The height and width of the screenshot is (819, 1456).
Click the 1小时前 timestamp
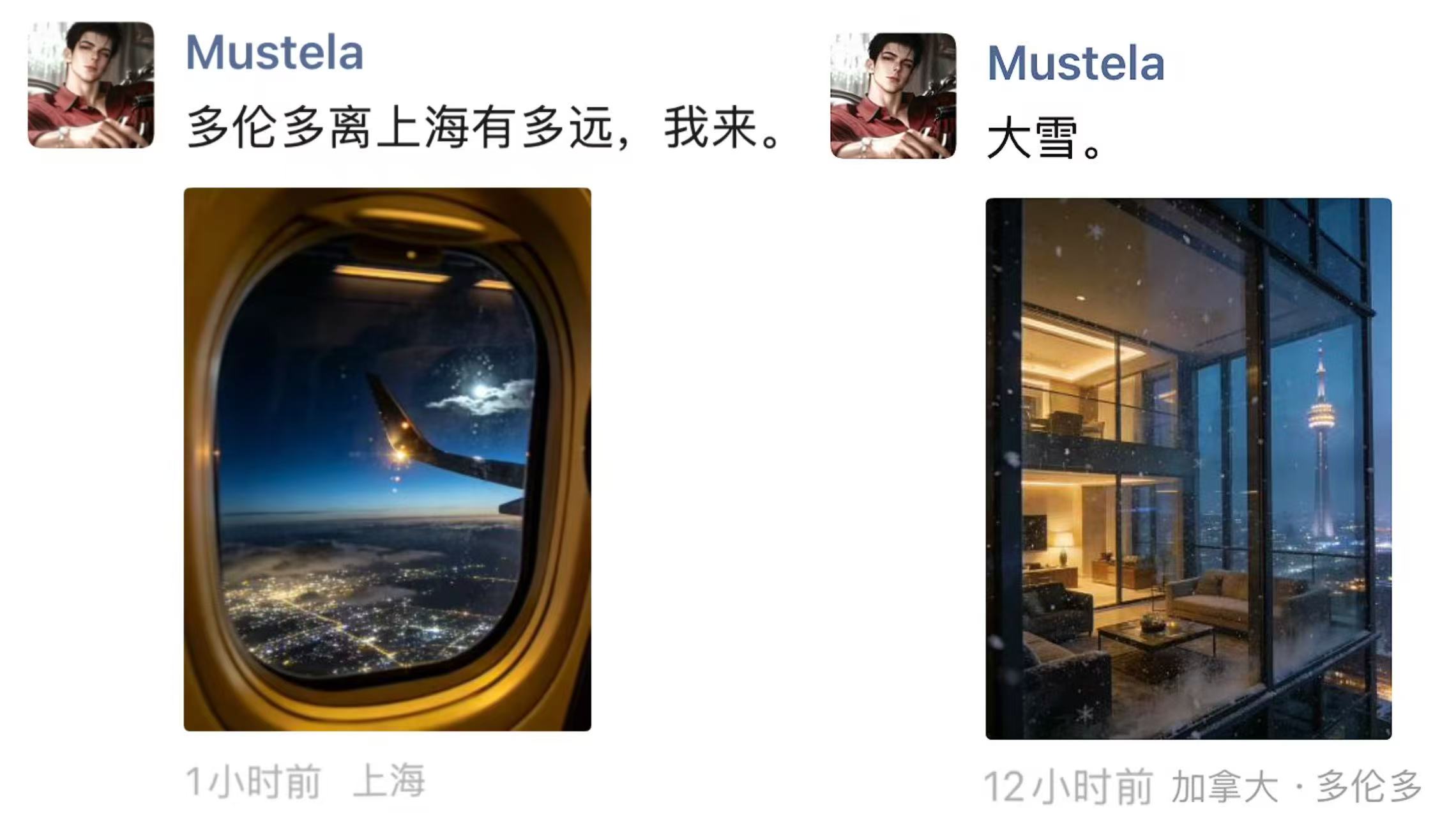(252, 781)
